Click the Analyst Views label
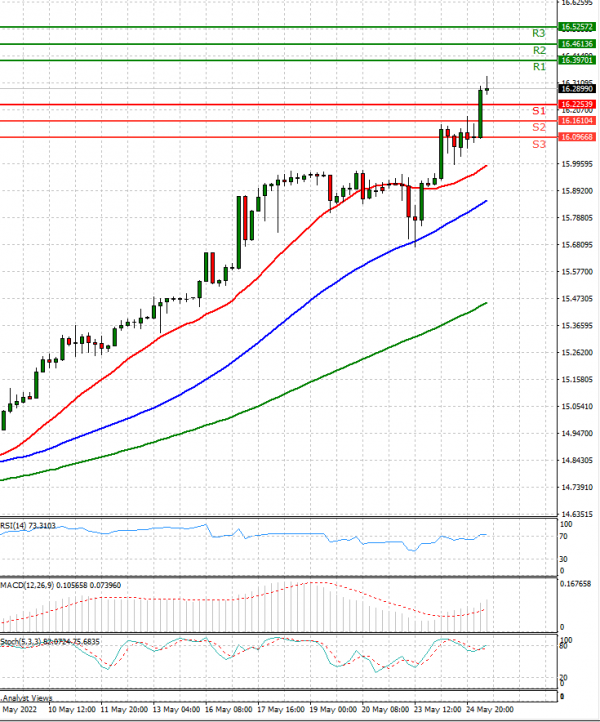The width and height of the screenshot is (600, 722). tap(28, 698)
